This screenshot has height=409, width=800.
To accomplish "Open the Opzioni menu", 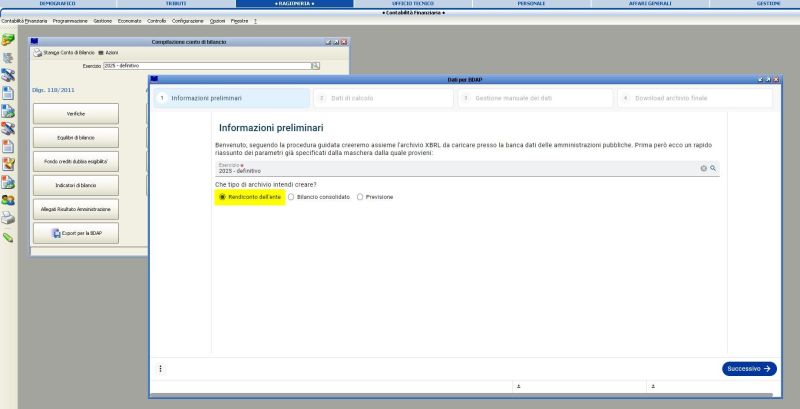I will 217,21.
